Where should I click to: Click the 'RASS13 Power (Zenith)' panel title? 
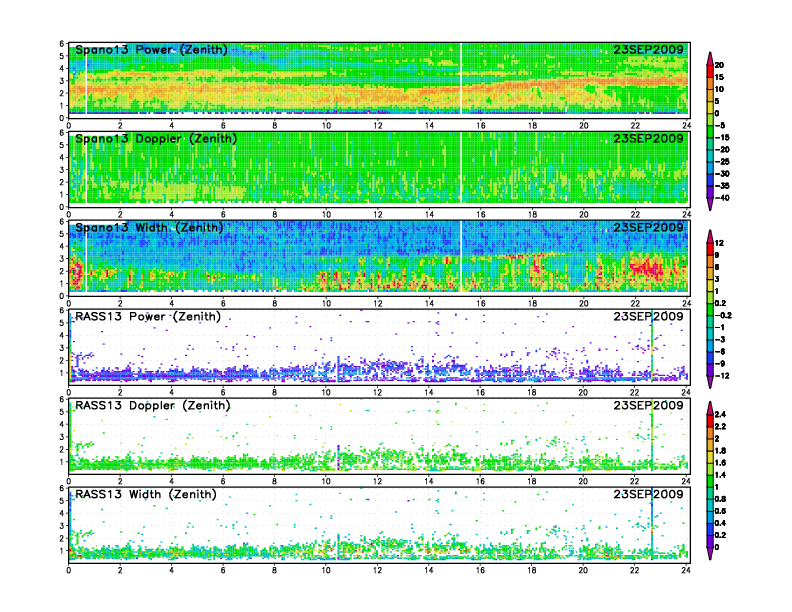click(x=148, y=317)
